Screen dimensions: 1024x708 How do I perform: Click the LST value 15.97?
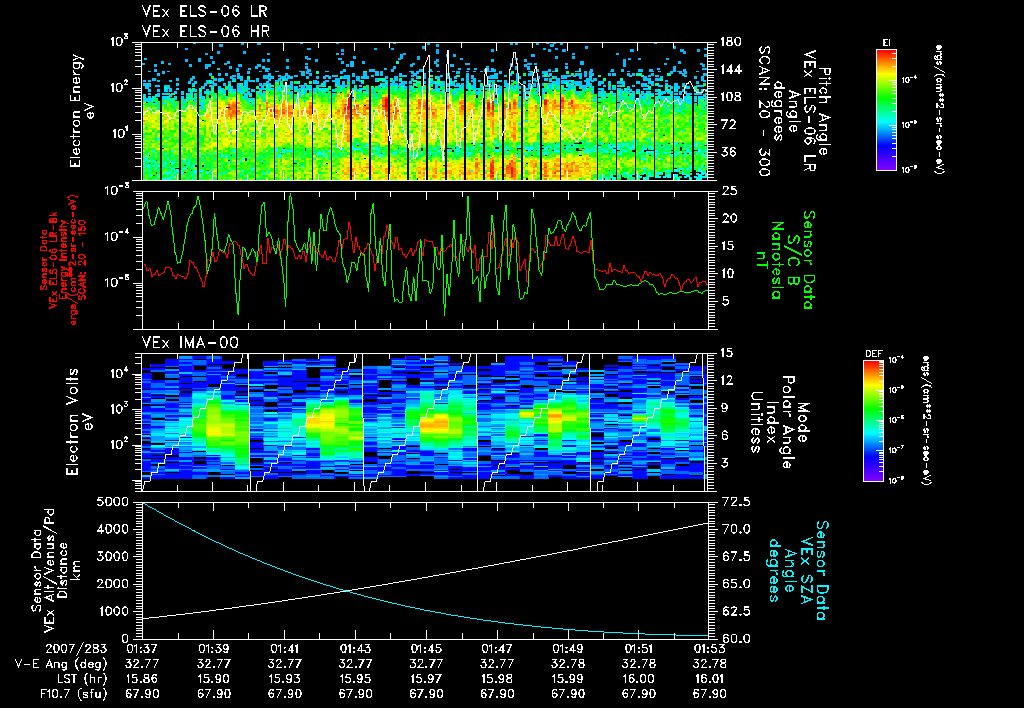(x=426, y=679)
